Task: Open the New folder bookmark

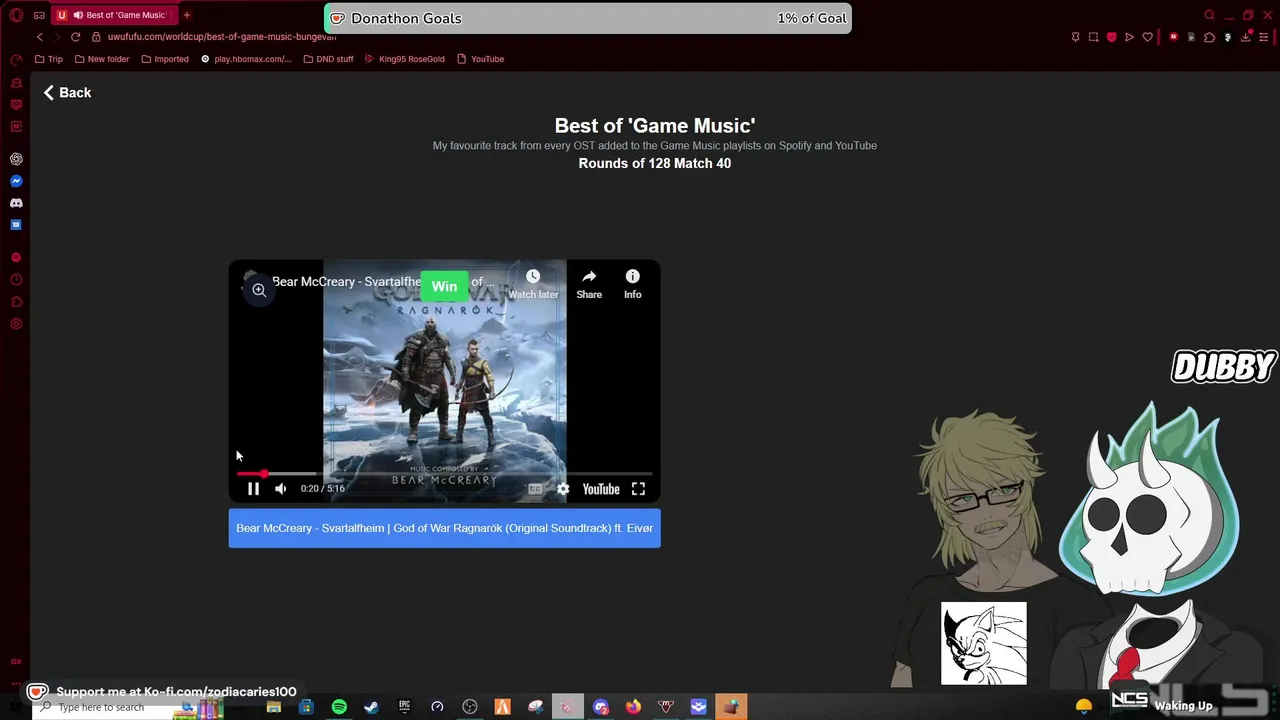Action: pyautogui.click(x=101, y=59)
